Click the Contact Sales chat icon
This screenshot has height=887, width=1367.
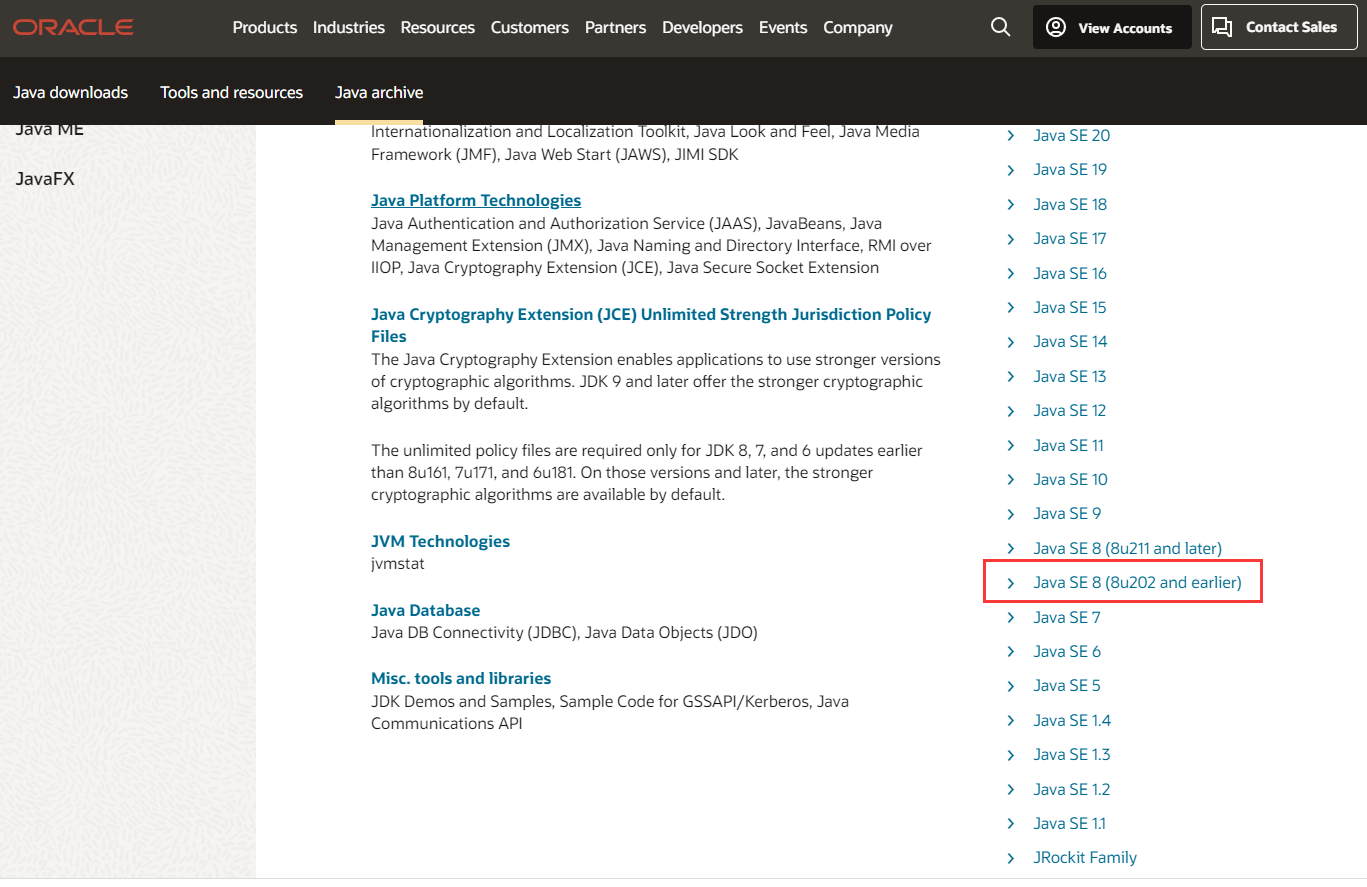(x=1221, y=27)
